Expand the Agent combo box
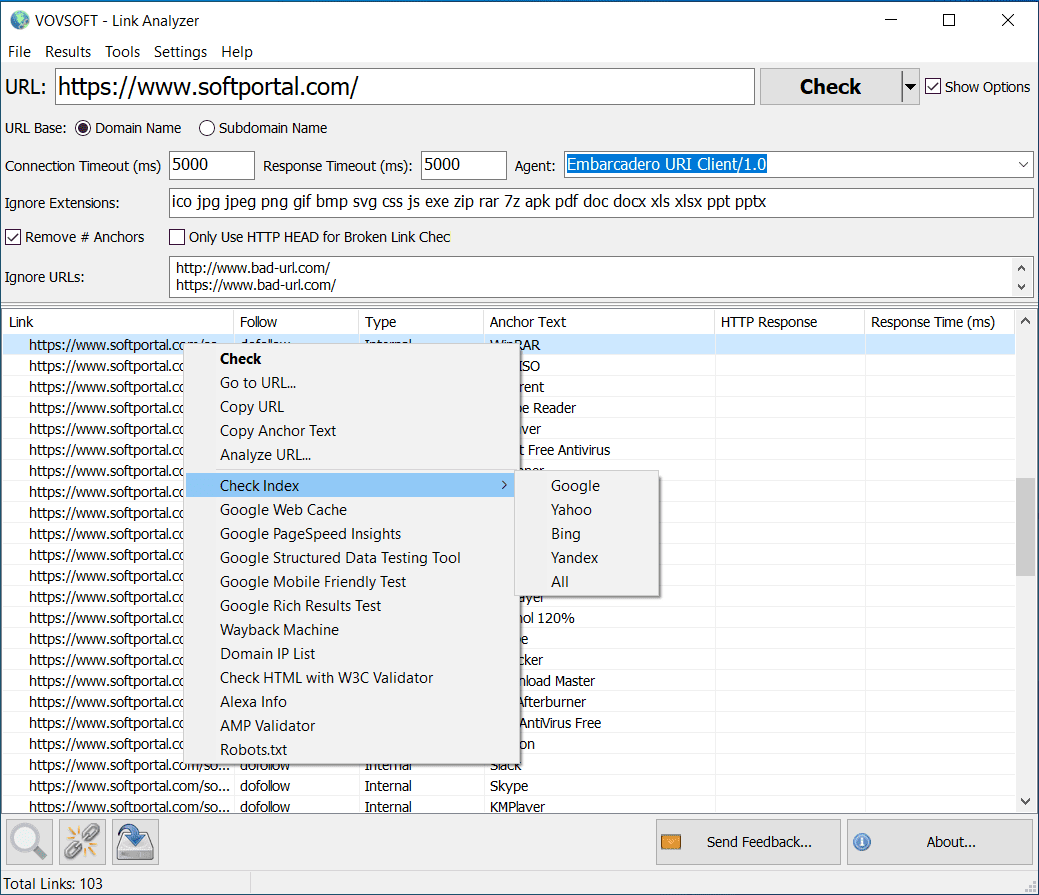1039x895 pixels. pos(1024,164)
